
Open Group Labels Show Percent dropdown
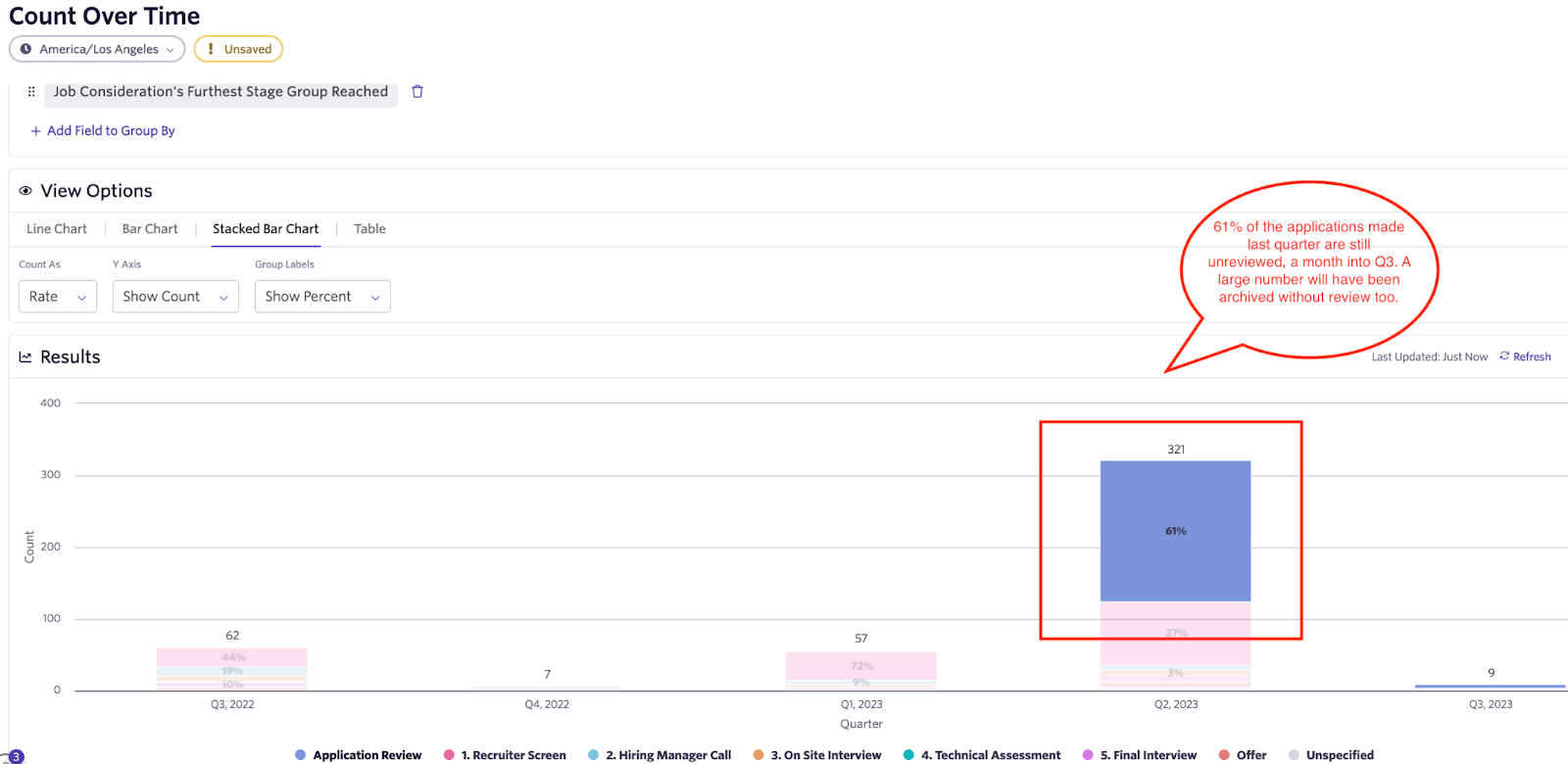[x=322, y=297]
